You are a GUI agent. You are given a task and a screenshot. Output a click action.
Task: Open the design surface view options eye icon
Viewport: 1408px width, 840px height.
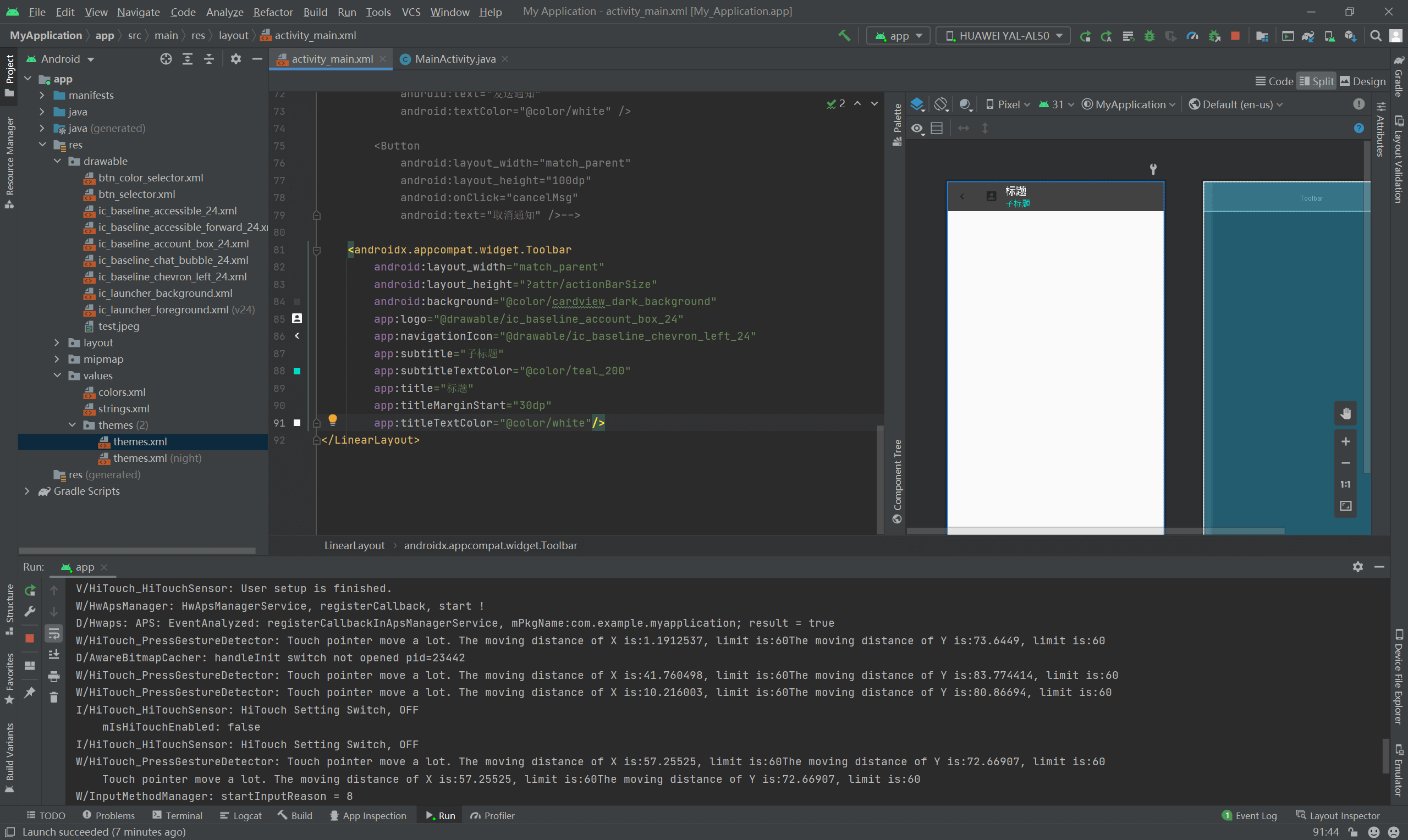tap(917, 129)
